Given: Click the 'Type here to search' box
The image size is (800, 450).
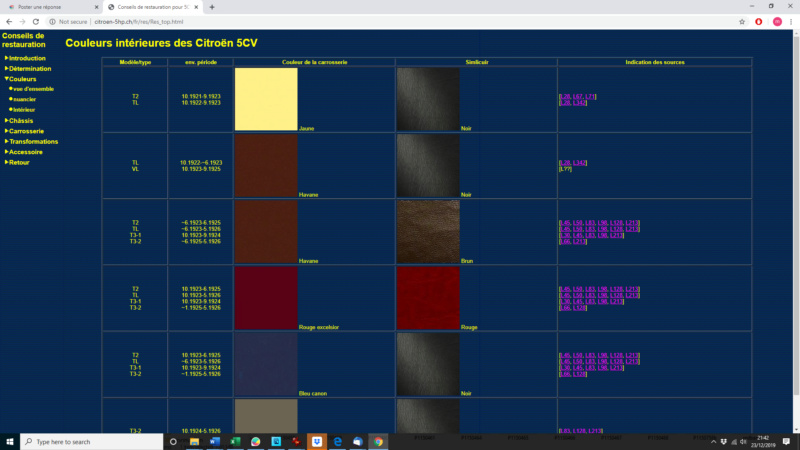Looking at the screenshot, I should 91,441.
